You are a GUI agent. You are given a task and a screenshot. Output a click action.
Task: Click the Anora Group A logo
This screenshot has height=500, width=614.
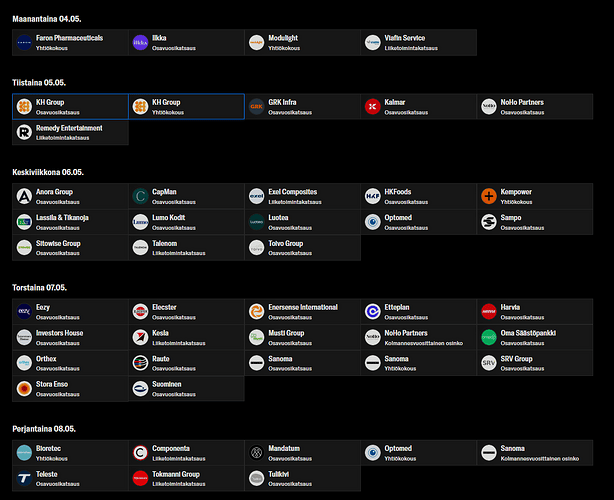(24, 196)
